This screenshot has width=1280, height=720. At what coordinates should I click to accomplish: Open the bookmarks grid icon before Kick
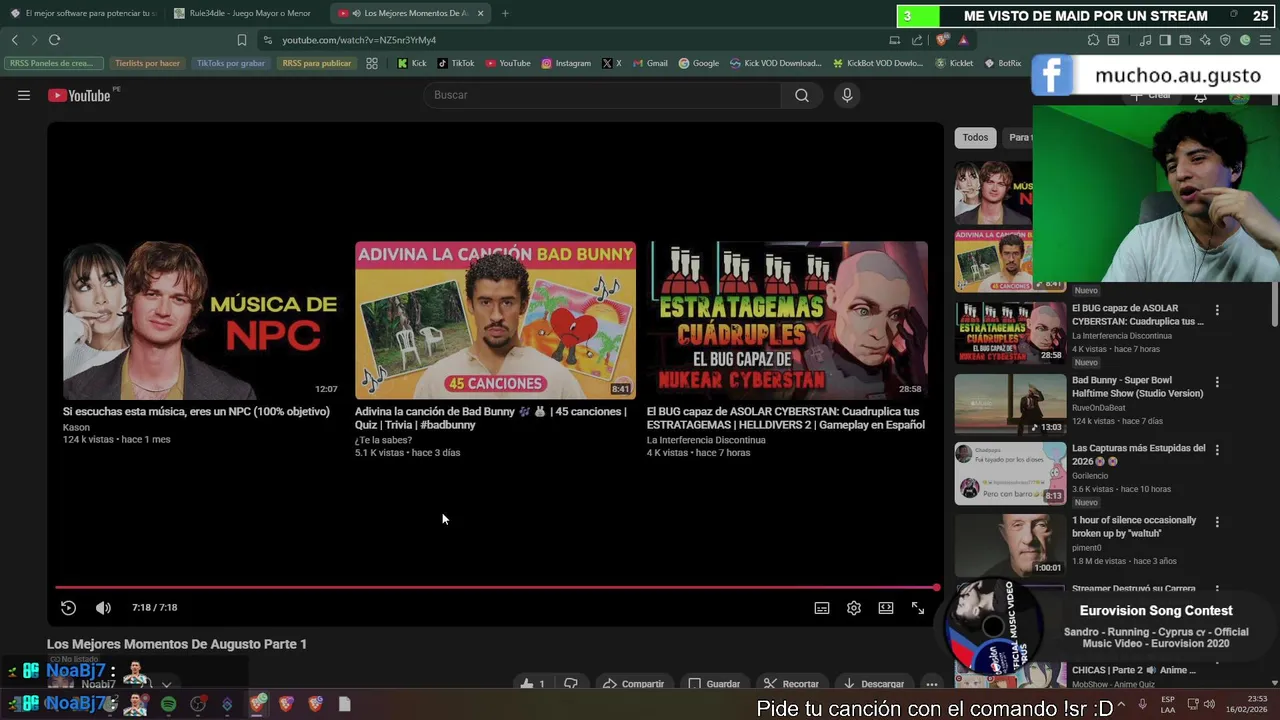click(372, 63)
